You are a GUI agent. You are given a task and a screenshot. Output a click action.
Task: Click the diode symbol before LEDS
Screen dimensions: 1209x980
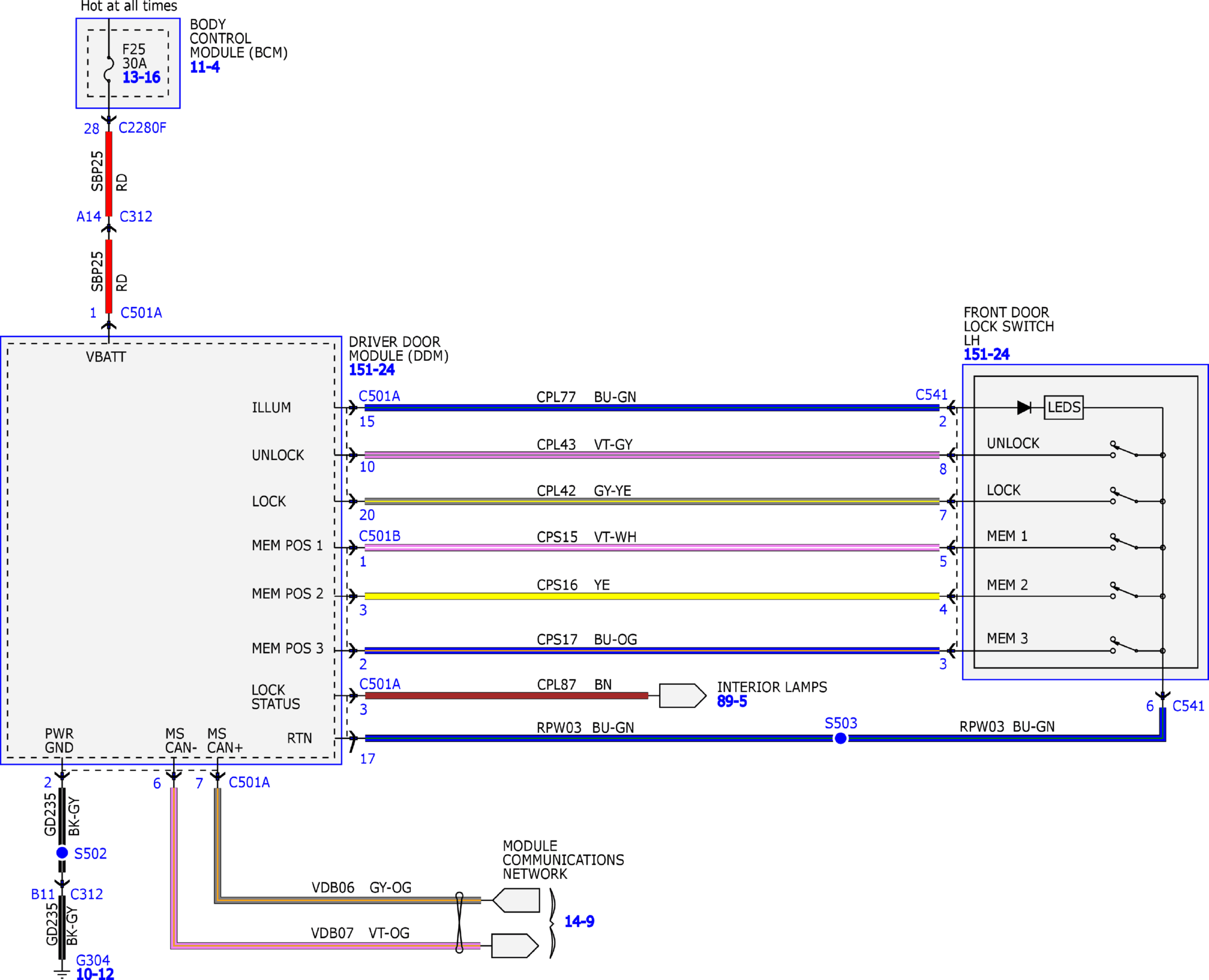pos(1024,407)
